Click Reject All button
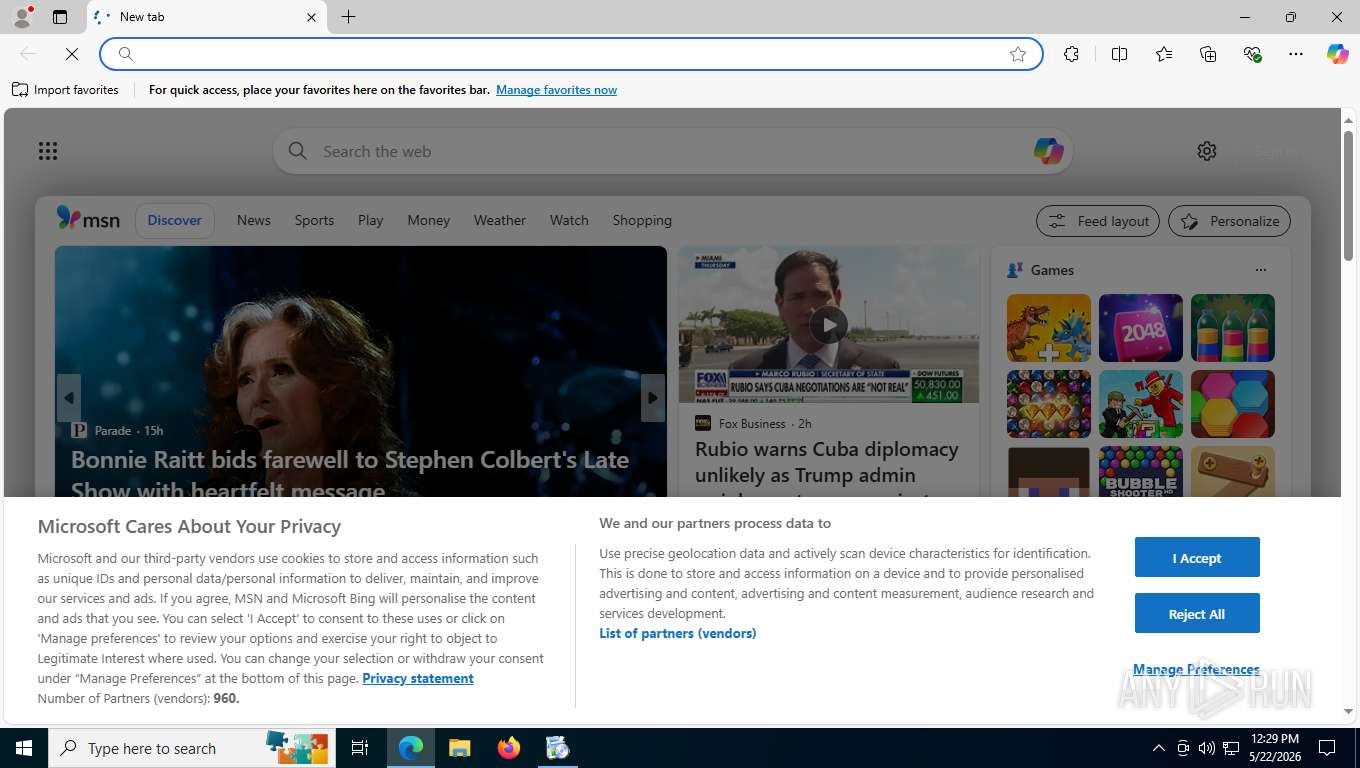 click(x=1197, y=613)
